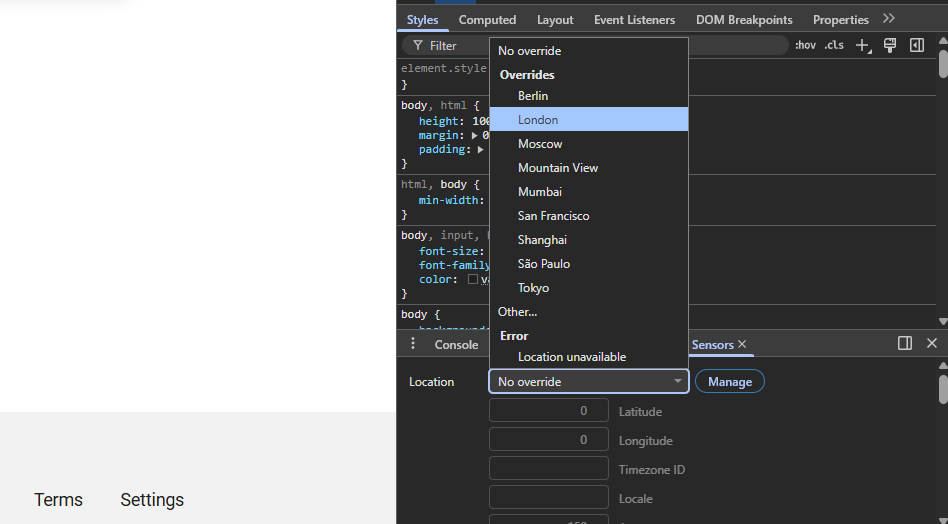The height and width of the screenshot is (524, 948).
Task: Select the Sensors drawer tab
Action: (x=712, y=344)
